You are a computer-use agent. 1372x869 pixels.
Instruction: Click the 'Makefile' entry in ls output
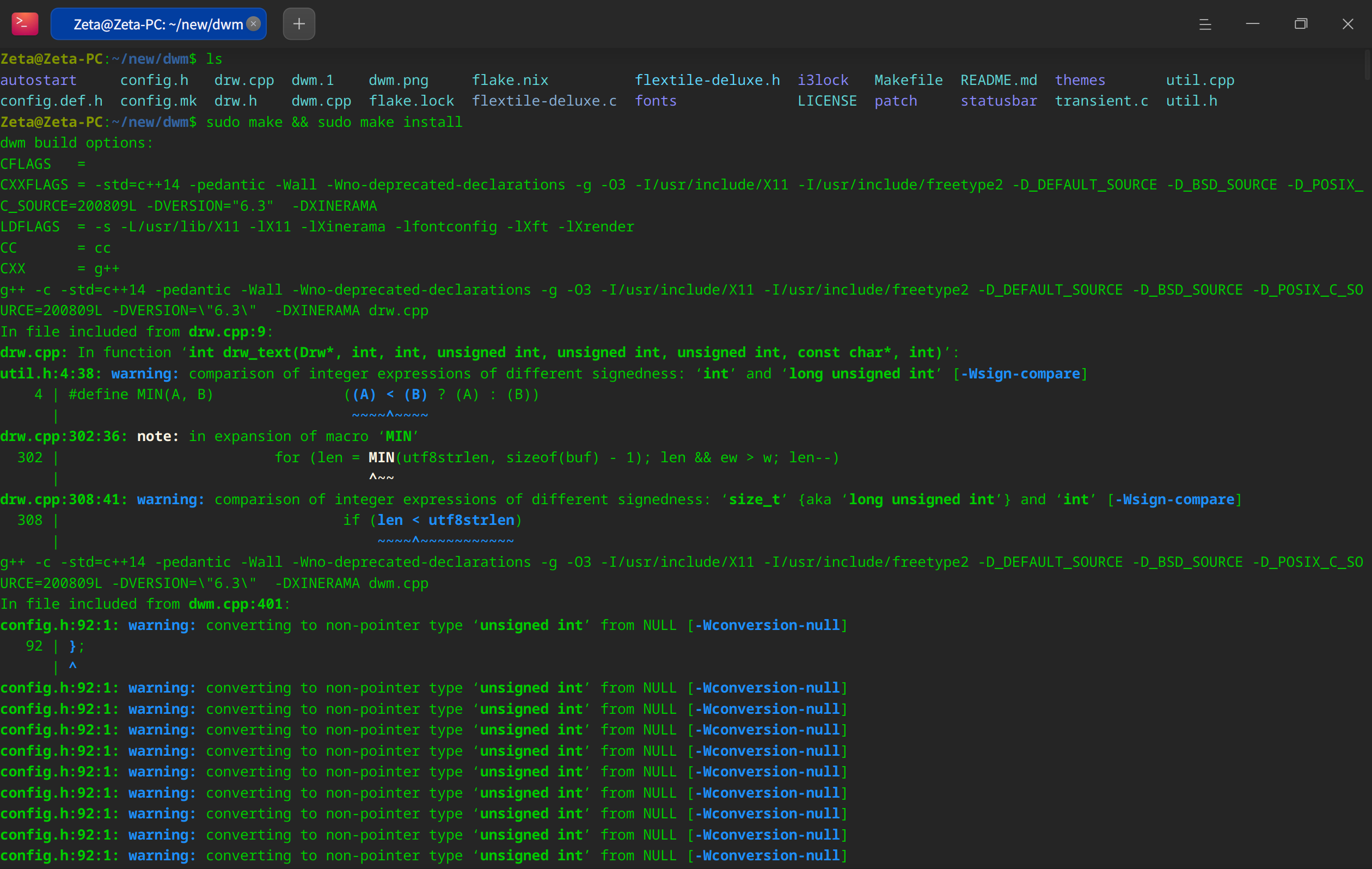908,80
